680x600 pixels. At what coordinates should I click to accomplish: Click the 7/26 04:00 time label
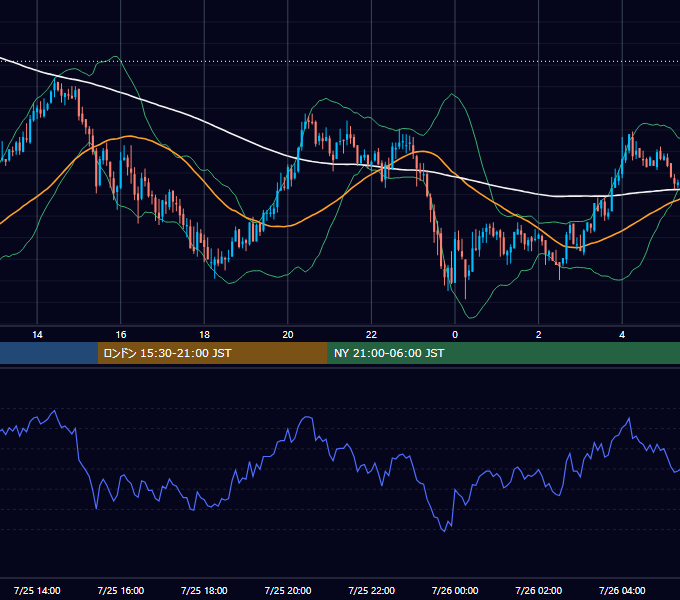pos(622,590)
